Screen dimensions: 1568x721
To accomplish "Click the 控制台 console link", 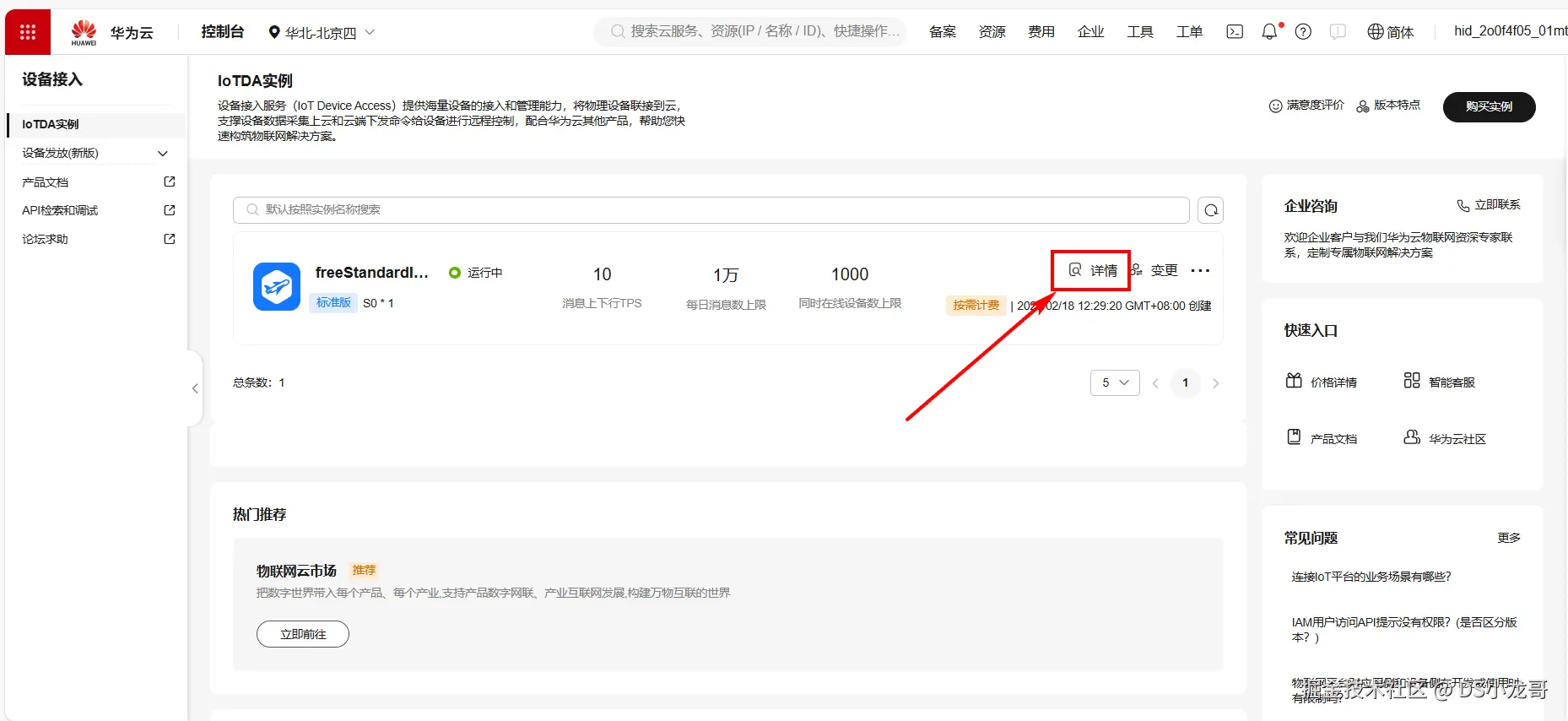I will point(223,31).
